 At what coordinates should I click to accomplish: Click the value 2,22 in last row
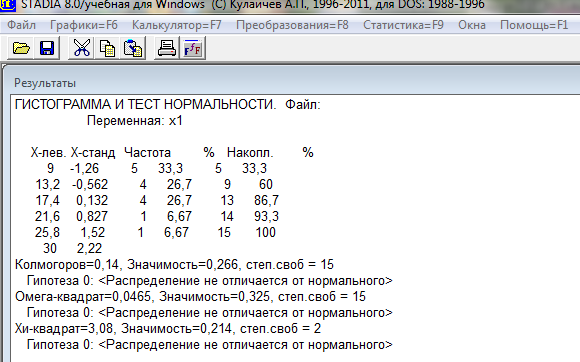[89, 248]
